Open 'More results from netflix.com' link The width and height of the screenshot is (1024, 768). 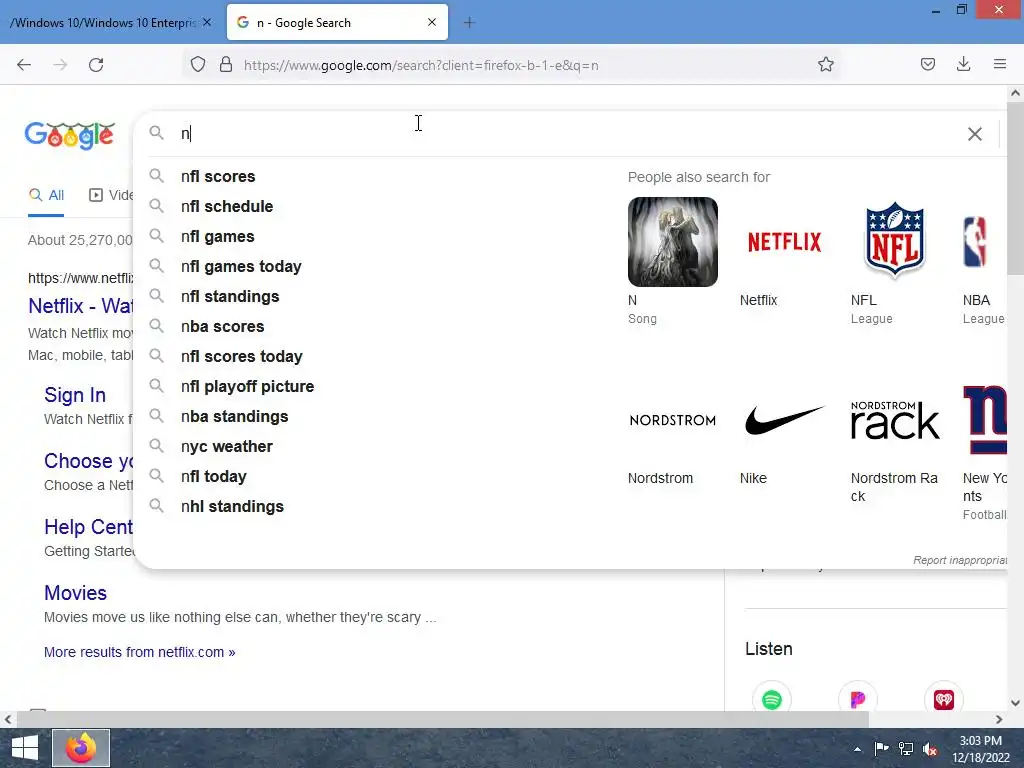click(140, 652)
